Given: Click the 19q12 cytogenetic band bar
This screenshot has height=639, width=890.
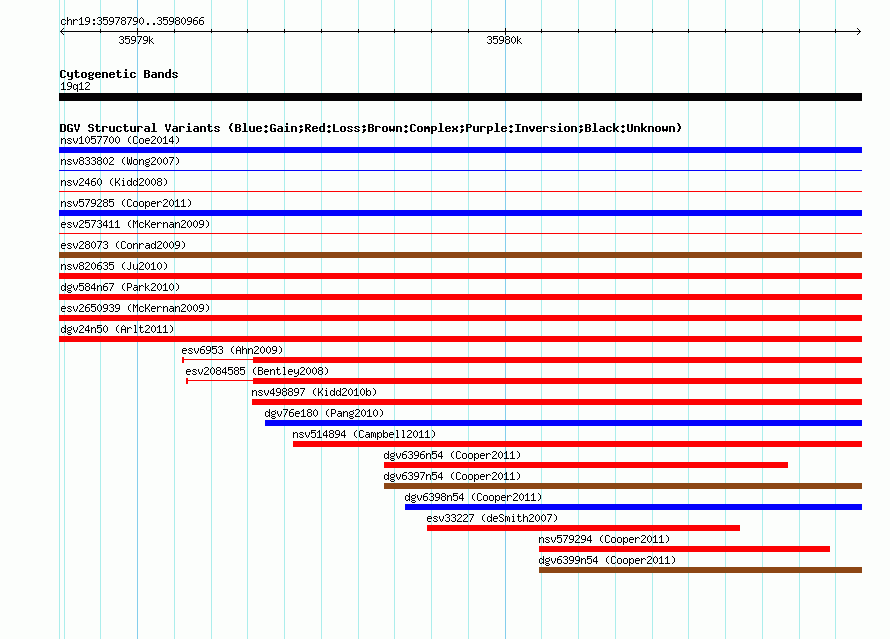Looking at the screenshot, I should coord(460,97).
